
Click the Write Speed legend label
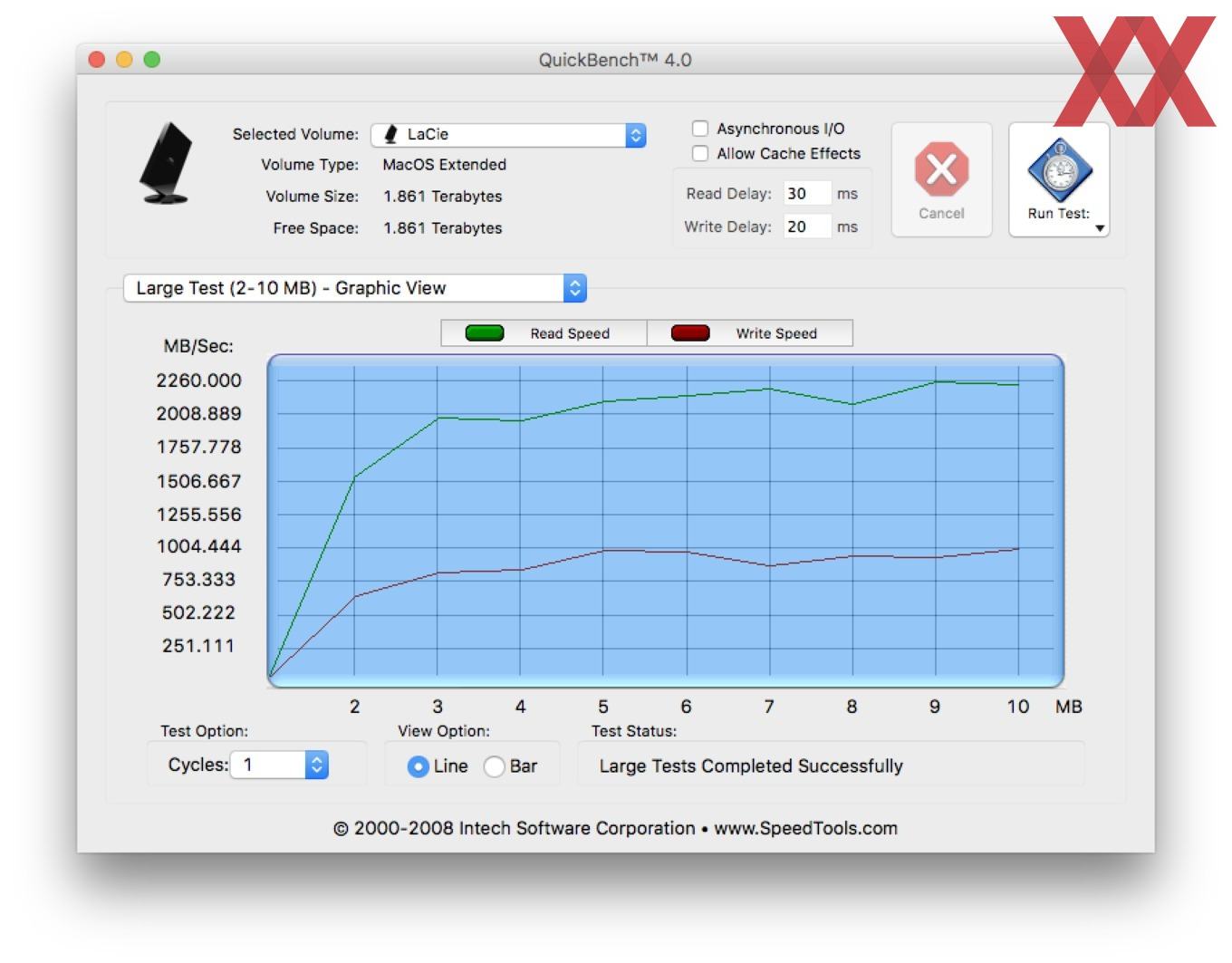(776, 333)
